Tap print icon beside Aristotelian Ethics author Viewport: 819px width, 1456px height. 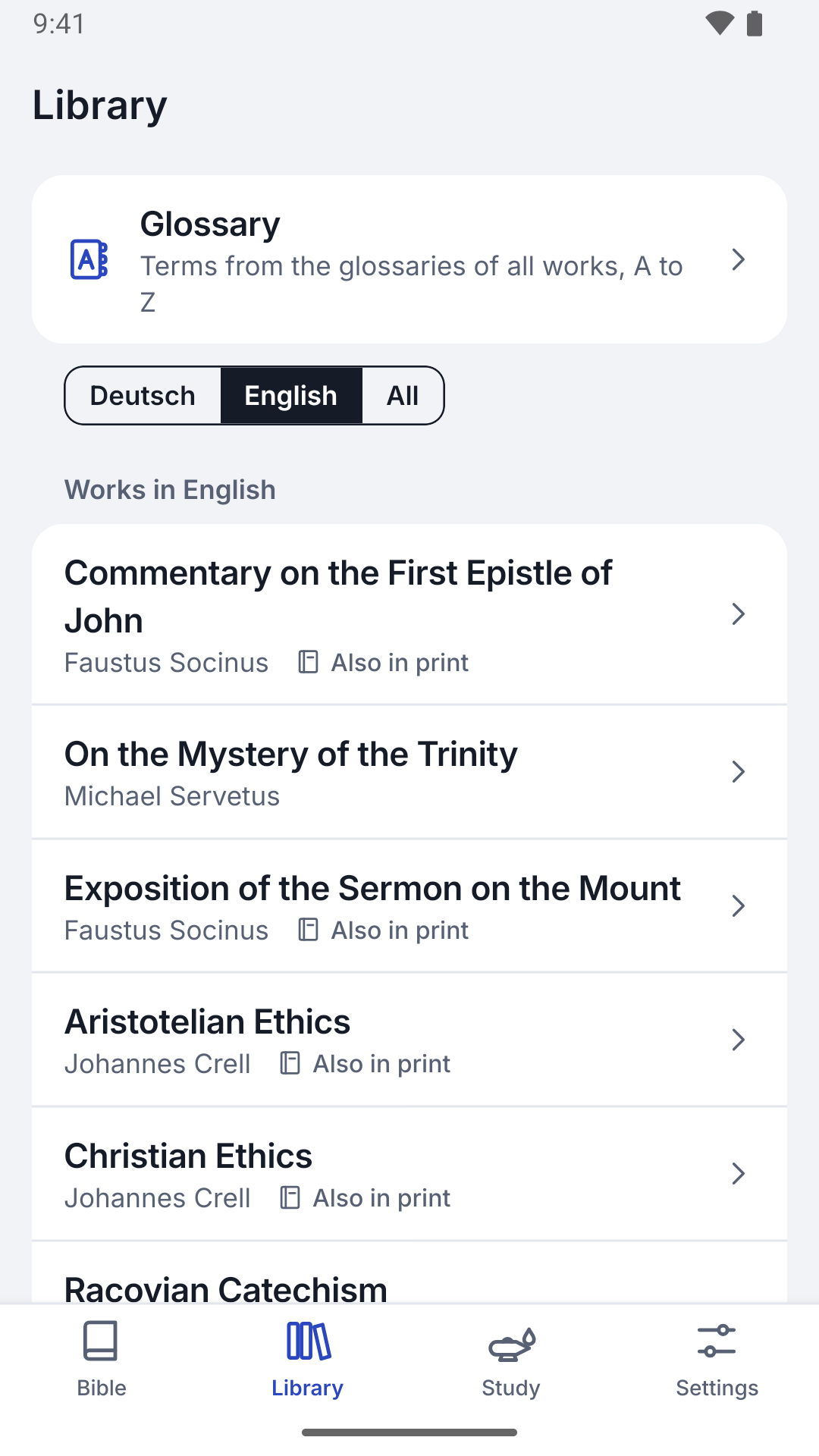pos(290,1063)
